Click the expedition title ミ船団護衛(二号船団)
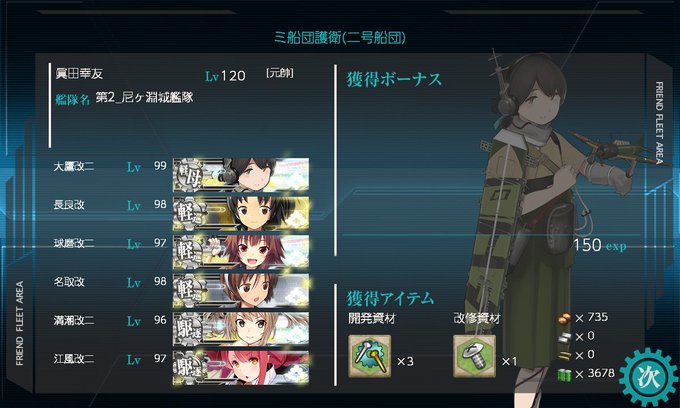 (340, 38)
